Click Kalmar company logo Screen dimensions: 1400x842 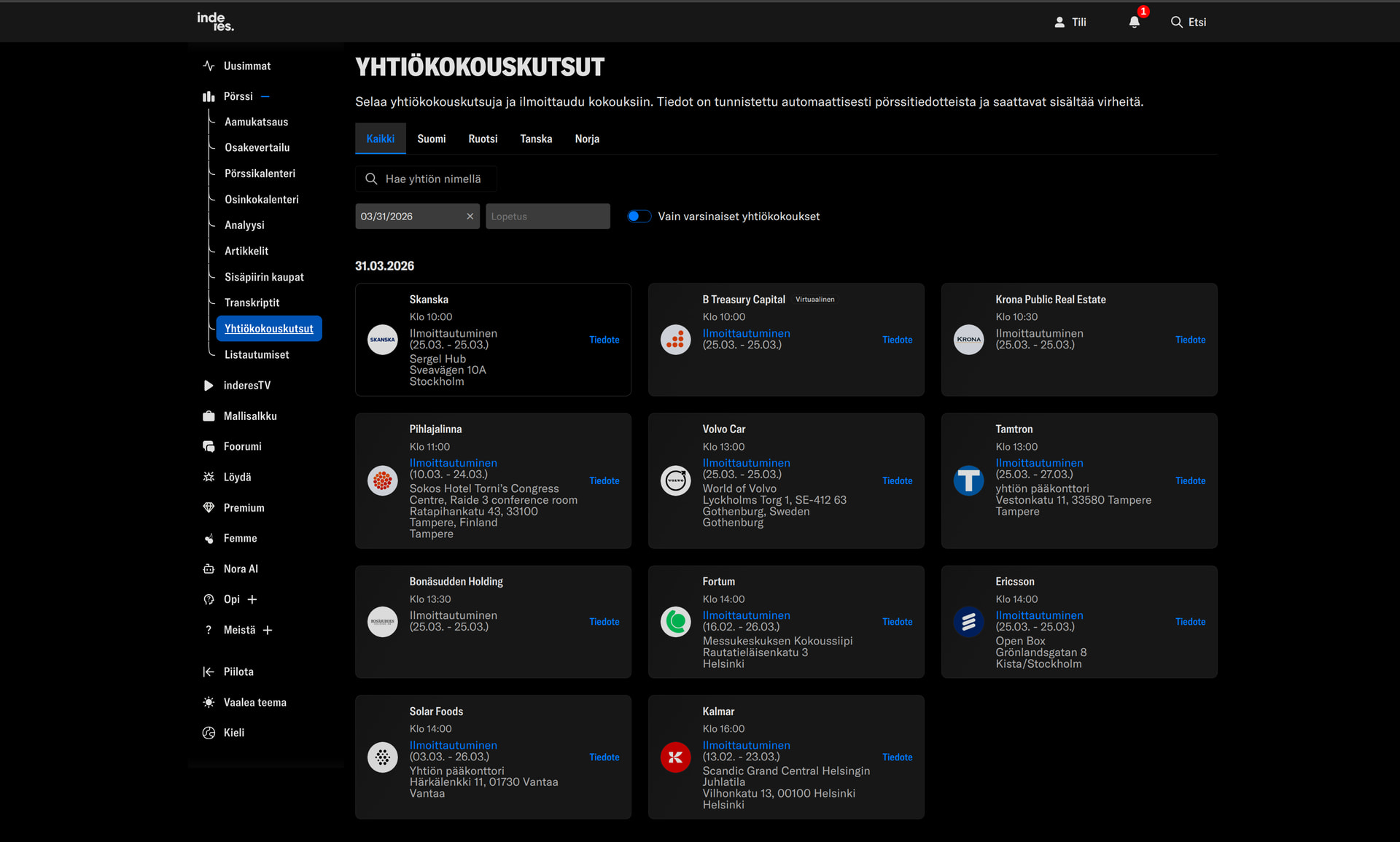tap(675, 757)
